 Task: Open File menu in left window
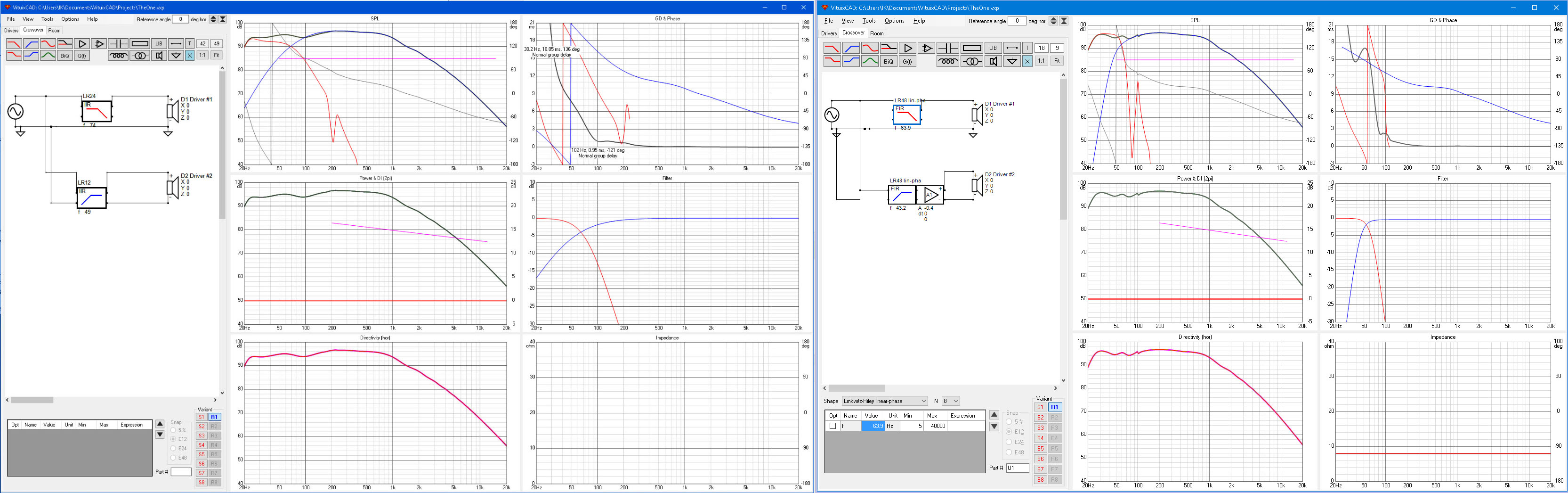11,19
